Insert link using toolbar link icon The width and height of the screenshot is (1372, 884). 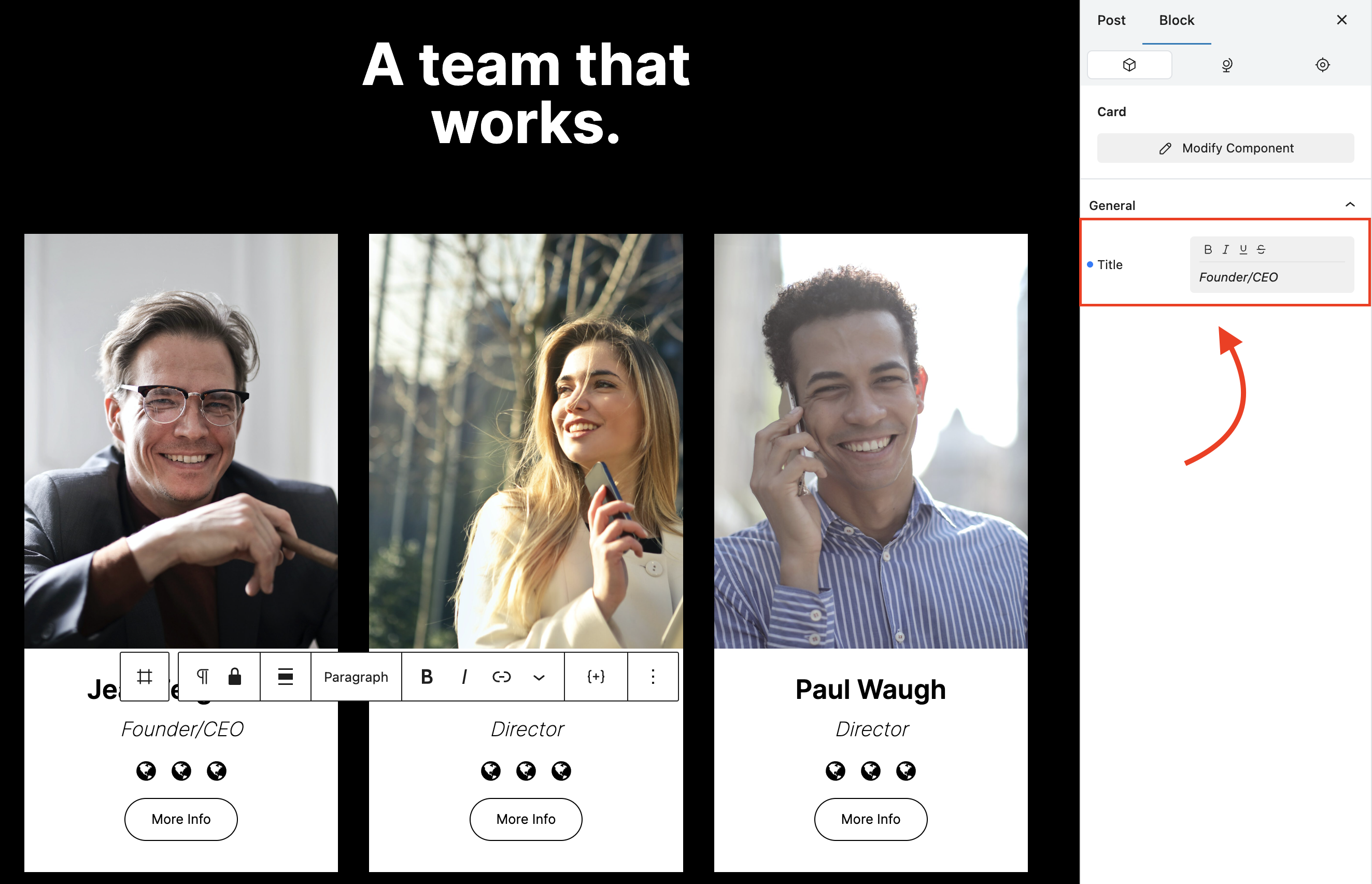tap(501, 677)
